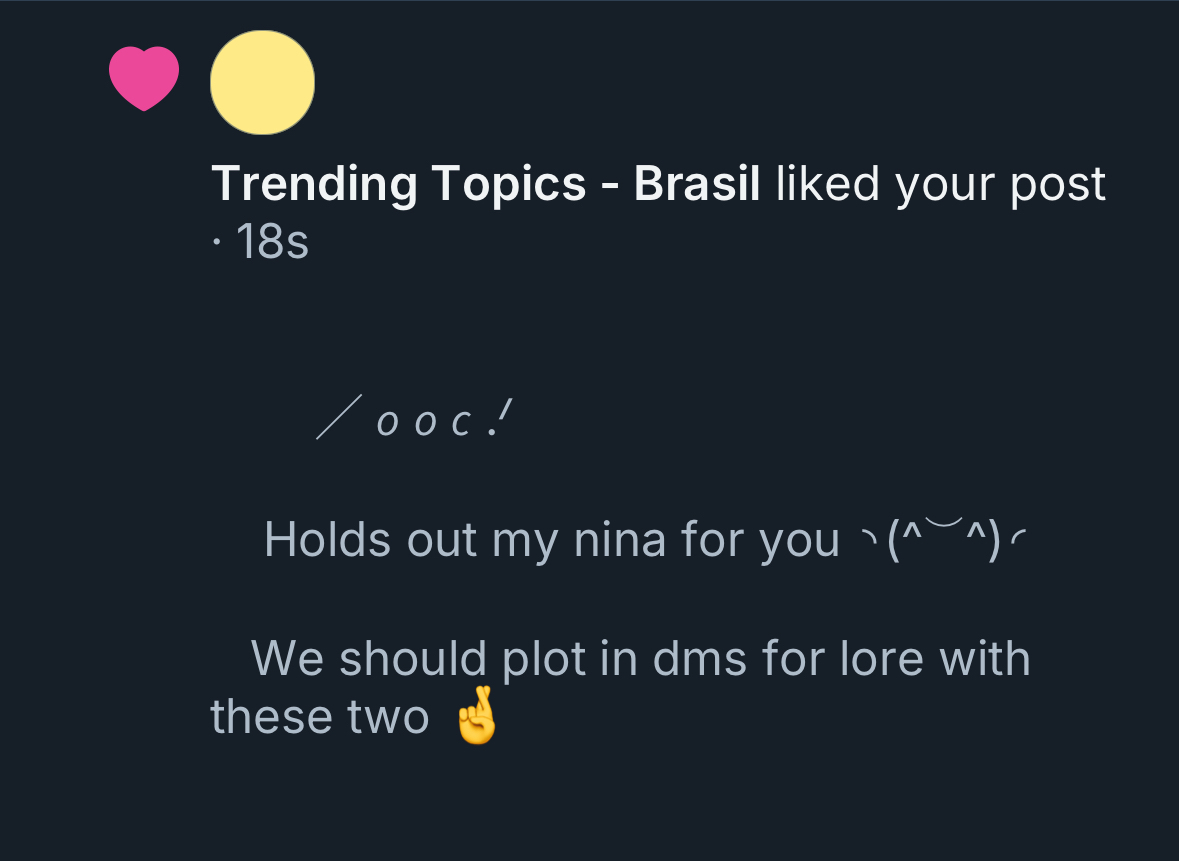1179x861 pixels.
Task: Open the "Holds out my nina" post line
Action: point(550,541)
